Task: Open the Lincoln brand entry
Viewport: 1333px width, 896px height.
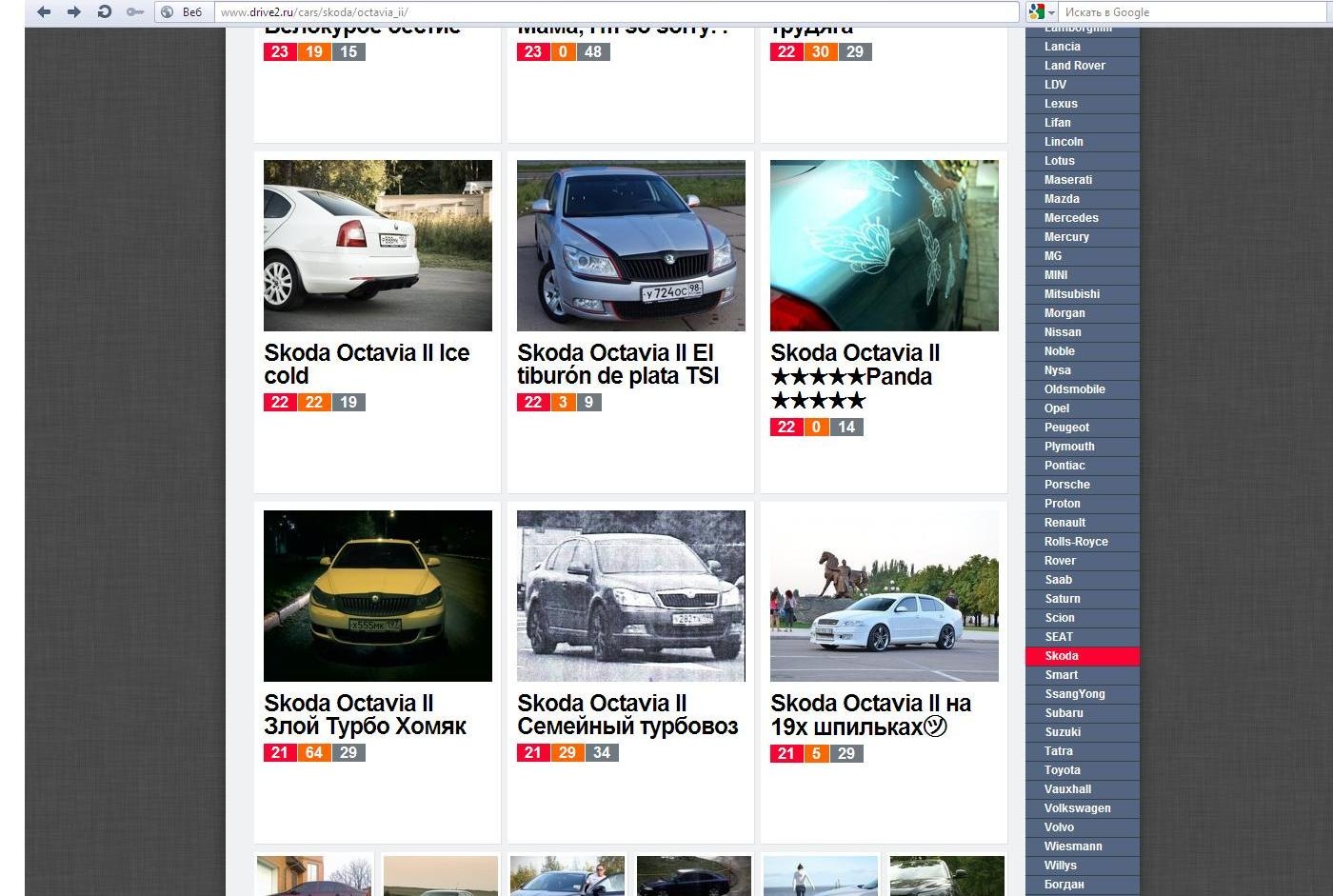Action: [1083, 142]
